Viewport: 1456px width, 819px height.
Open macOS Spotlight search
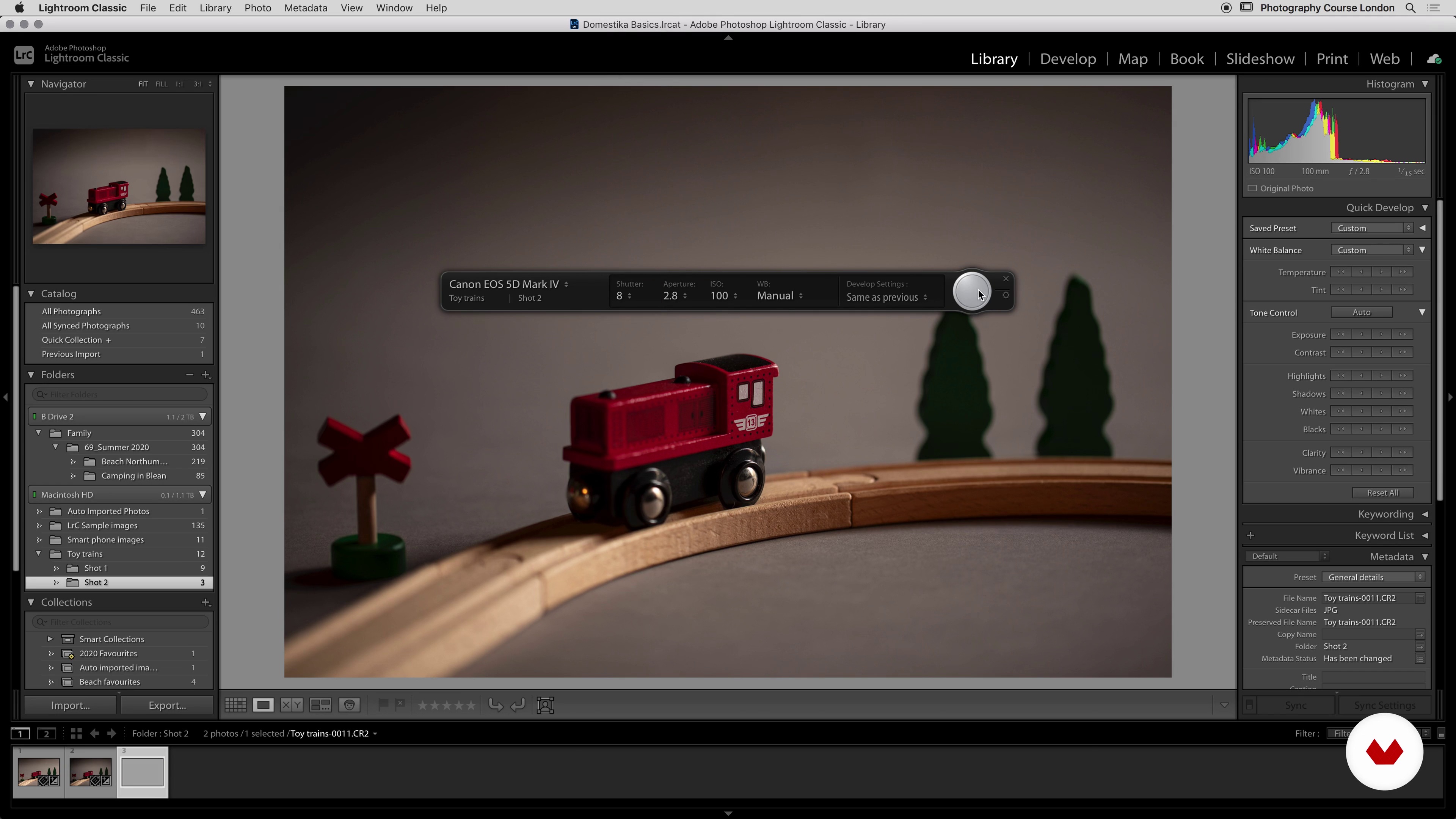coord(1410,8)
